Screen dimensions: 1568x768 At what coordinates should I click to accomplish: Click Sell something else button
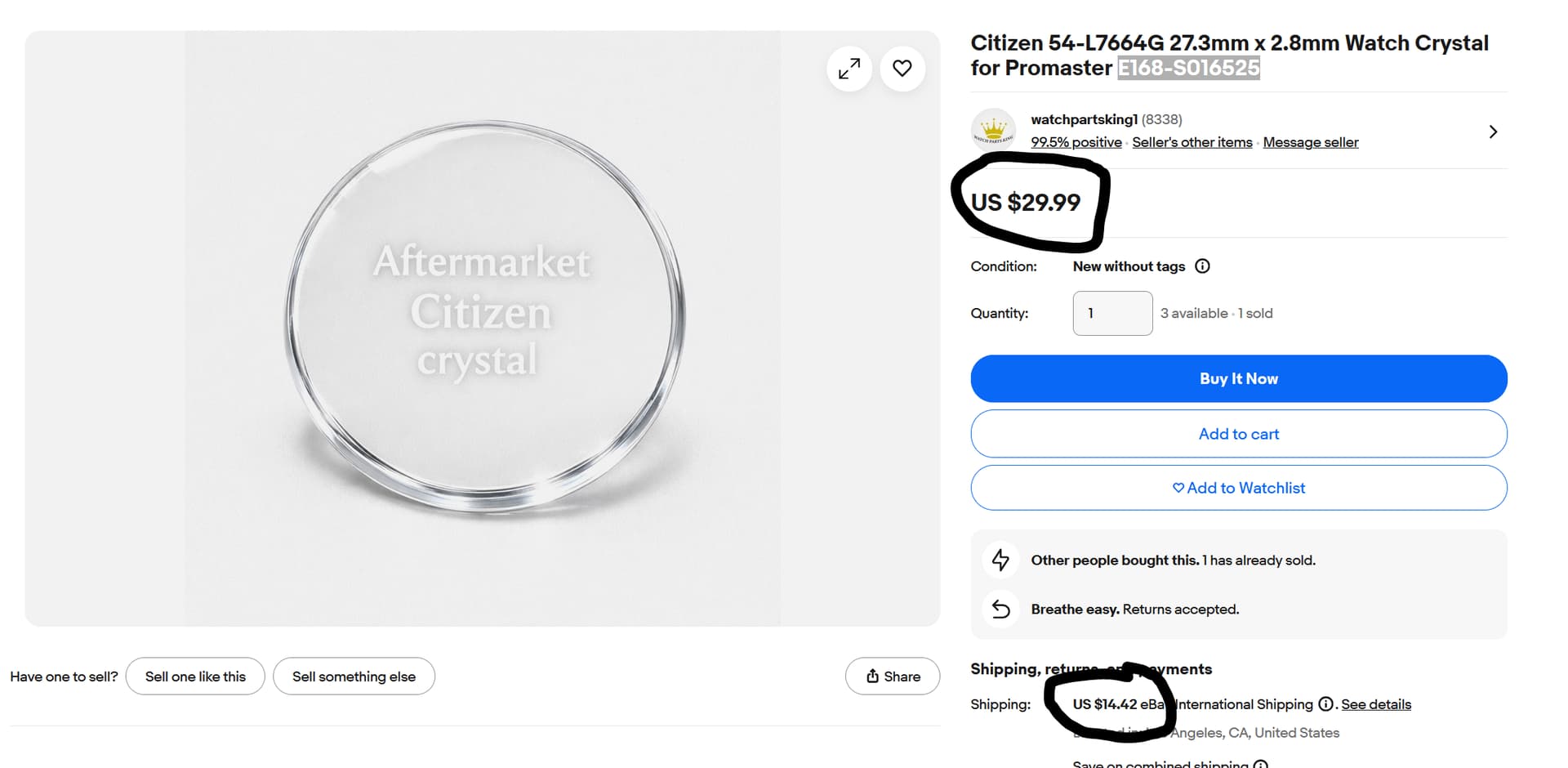354,676
